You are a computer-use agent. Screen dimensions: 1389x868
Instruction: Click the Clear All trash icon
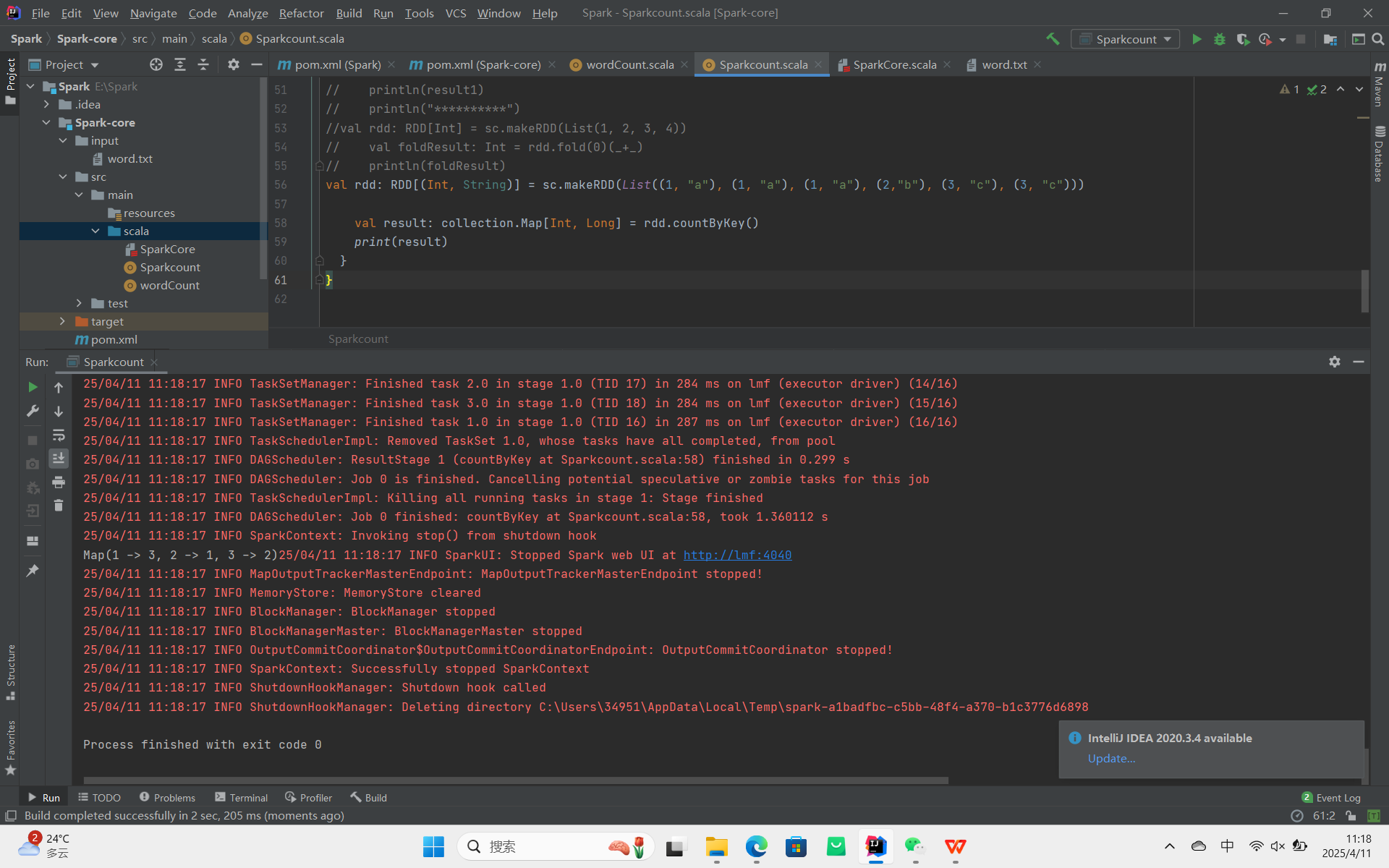[59, 506]
